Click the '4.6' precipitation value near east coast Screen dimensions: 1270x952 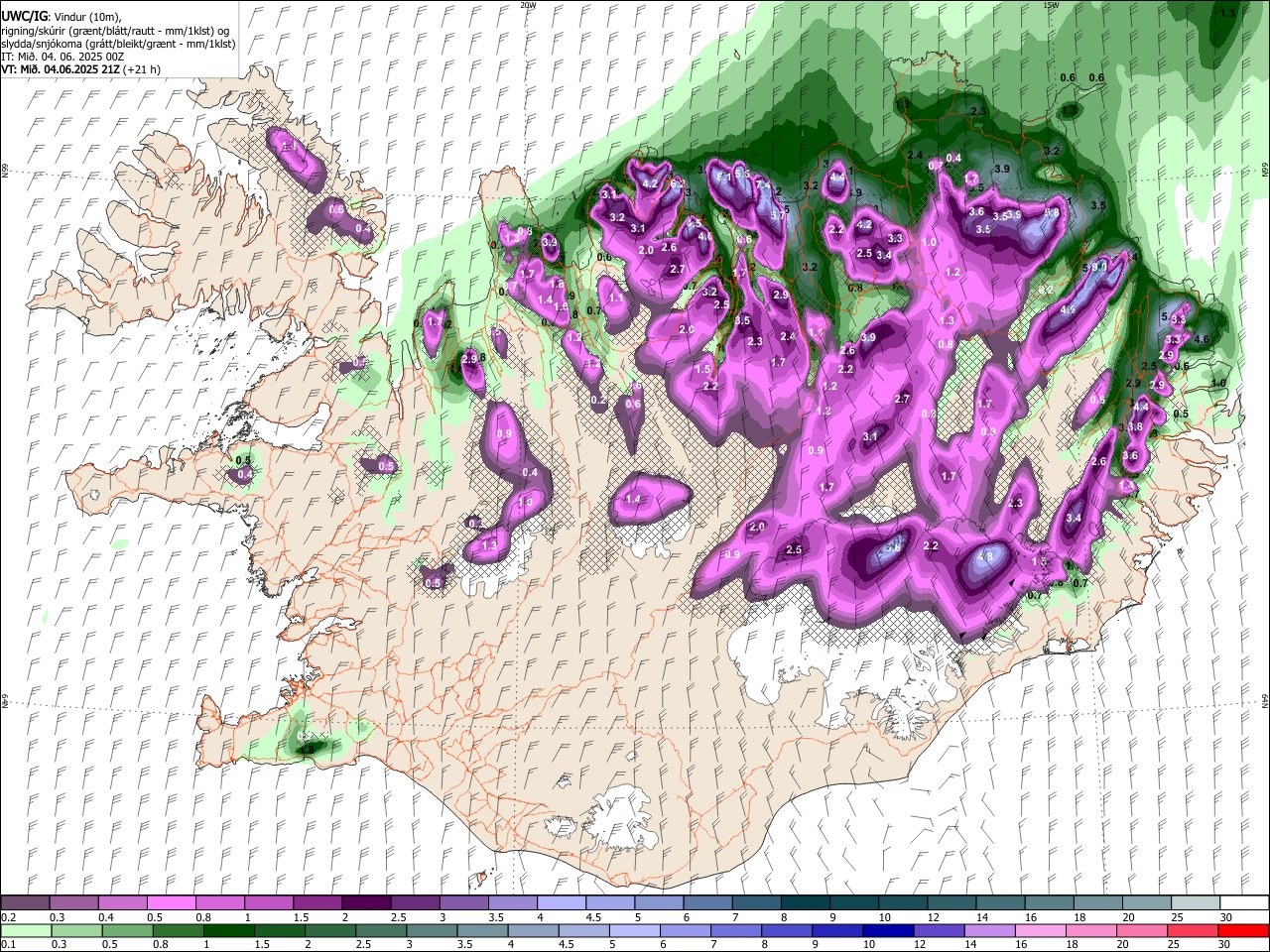point(1203,340)
